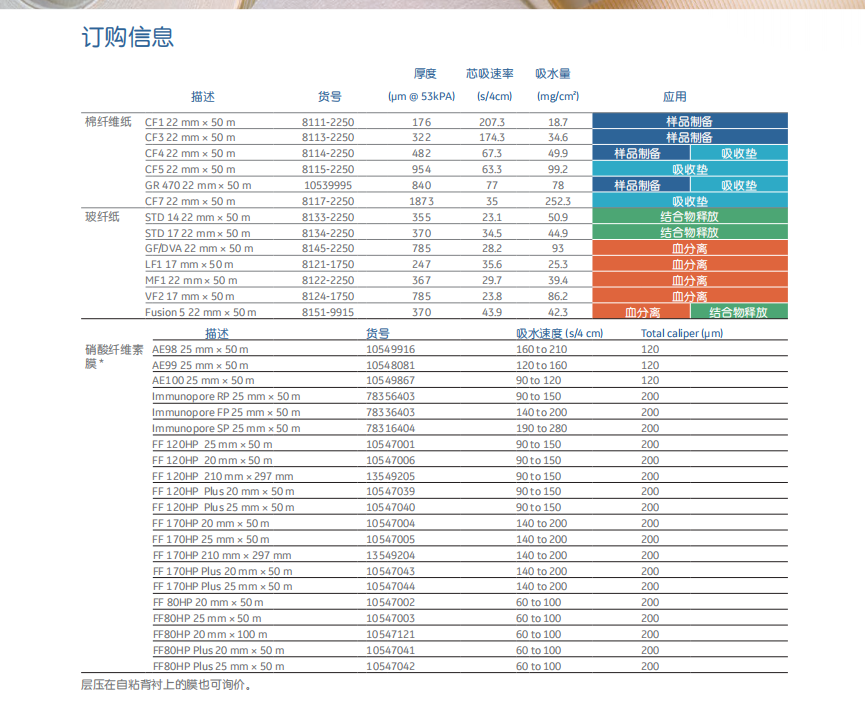The width and height of the screenshot is (865, 701).
Task: Click product number 8113-2250
Action: pos(328,137)
